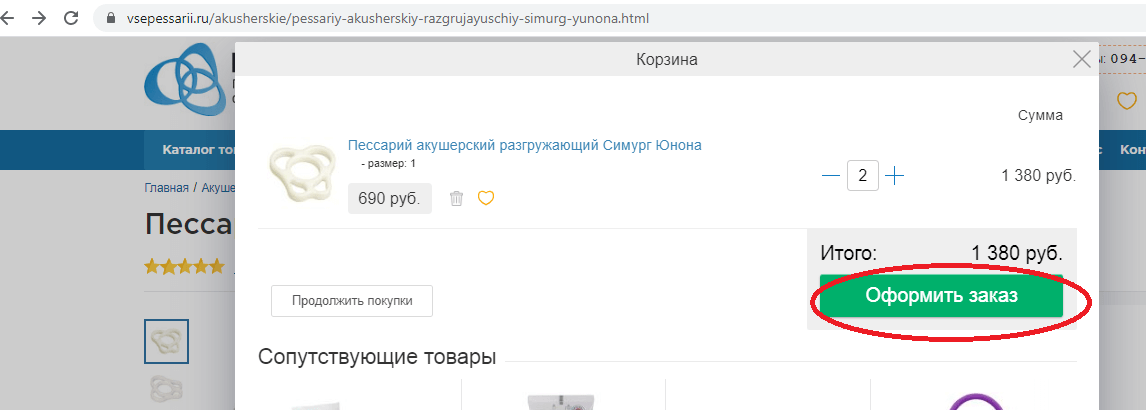Add cart item to favorites with heart icon

[x=486, y=198]
